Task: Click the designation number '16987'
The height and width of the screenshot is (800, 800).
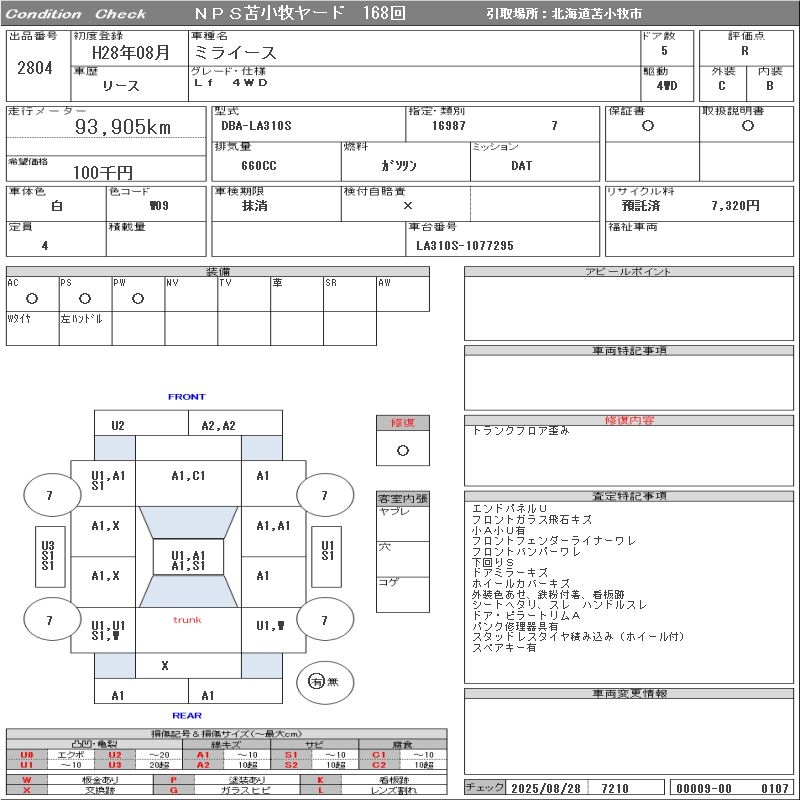Action: click(x=448, y=126)
